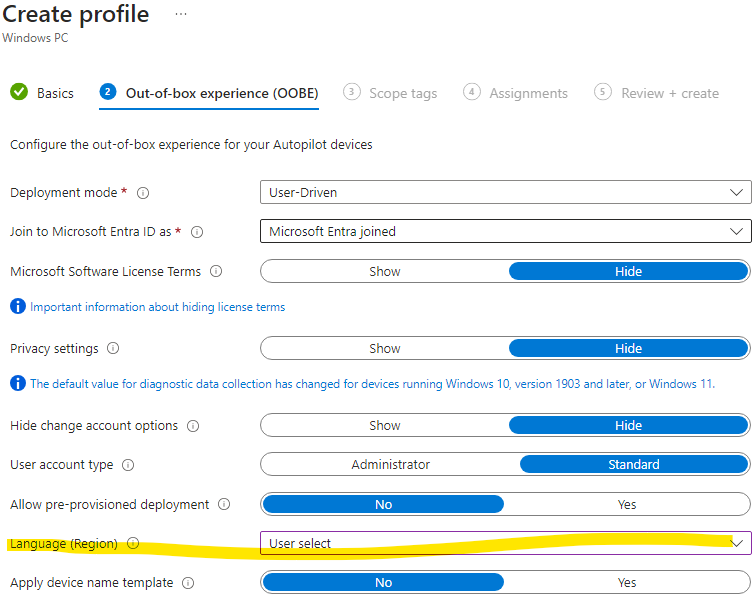Viewport: 756px width, 602px height.
Task: Click the Privacy settings info icon
Action: coord(113,348)
